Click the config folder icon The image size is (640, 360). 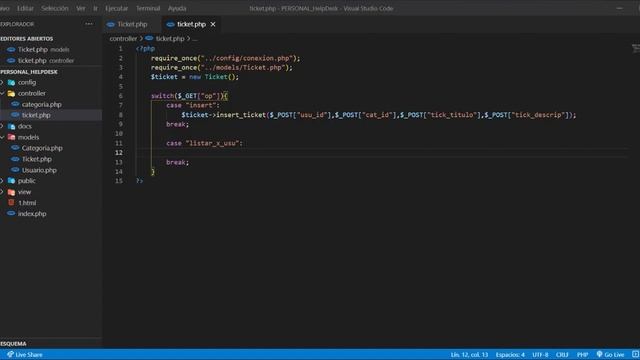tap(11, 82)
